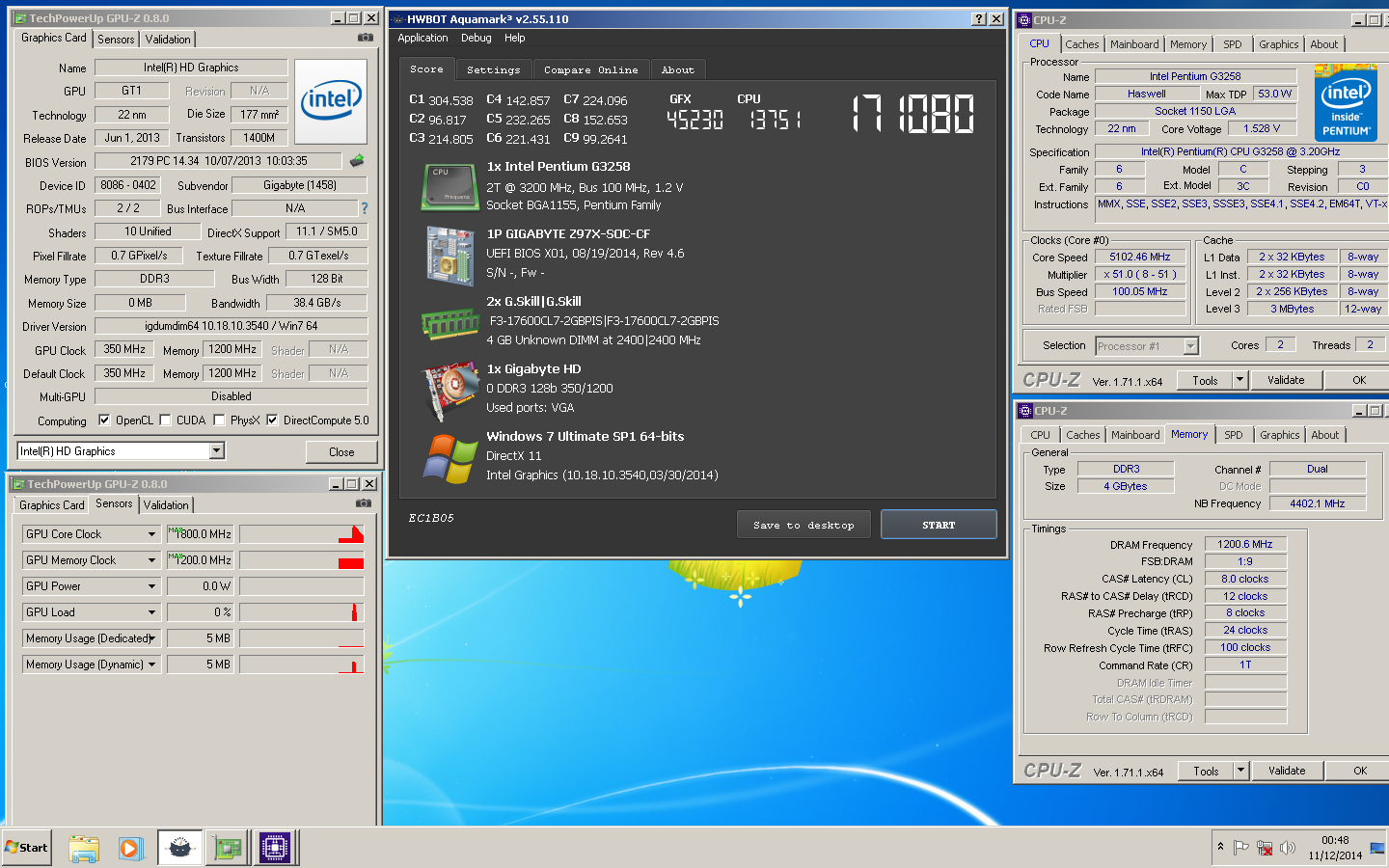Open the Memory Usage (Dedicated) dropdown
This screenshot has height=868, width=1389.
point(151,638)
